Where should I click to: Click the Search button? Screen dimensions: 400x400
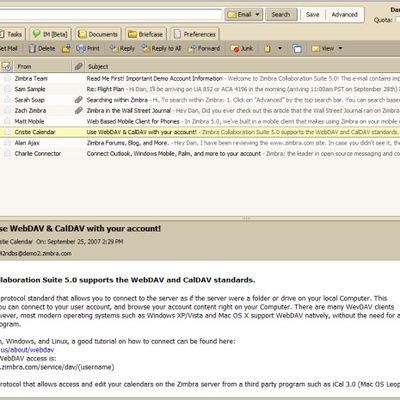coord(281,15)
